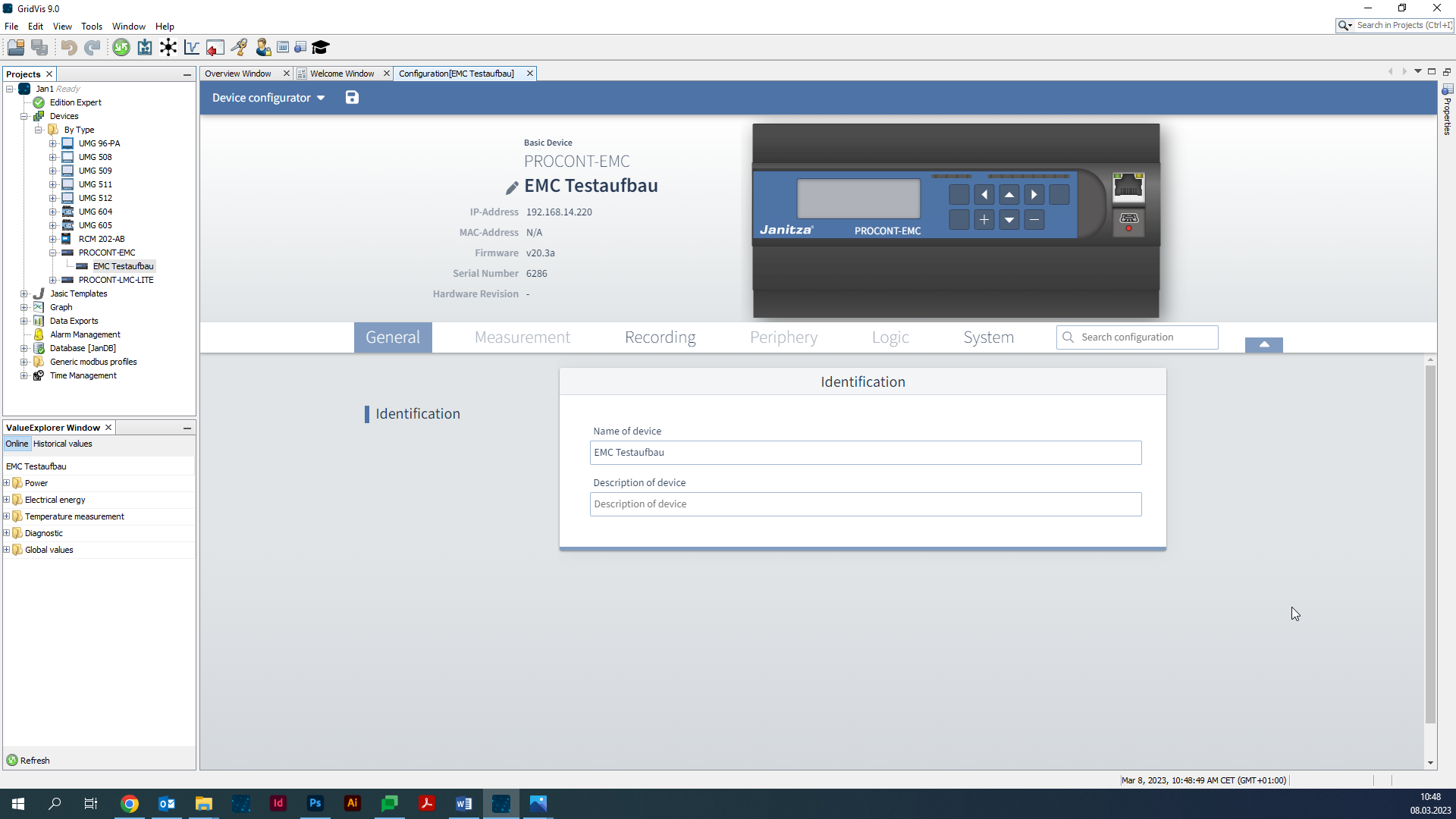Click the configuration panel vertical scrollbar

[x=1430, y=544]
